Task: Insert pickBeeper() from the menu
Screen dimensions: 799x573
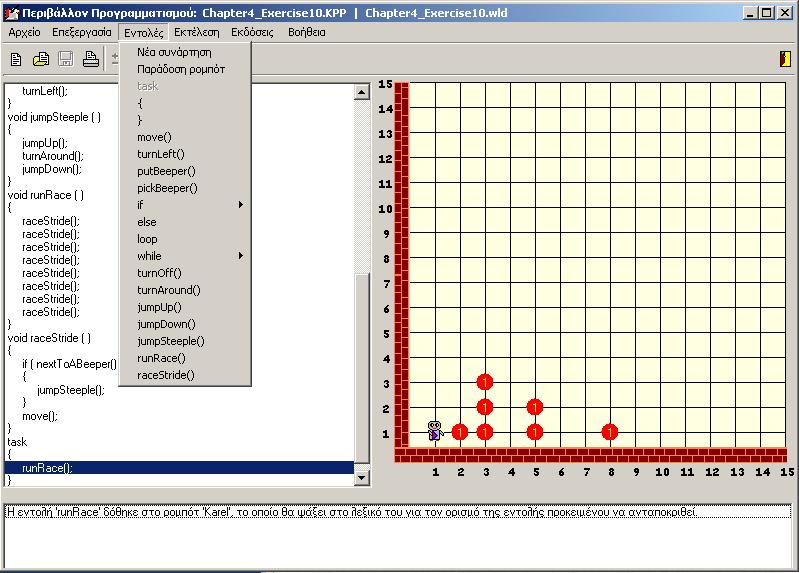Action: [185, 188]
